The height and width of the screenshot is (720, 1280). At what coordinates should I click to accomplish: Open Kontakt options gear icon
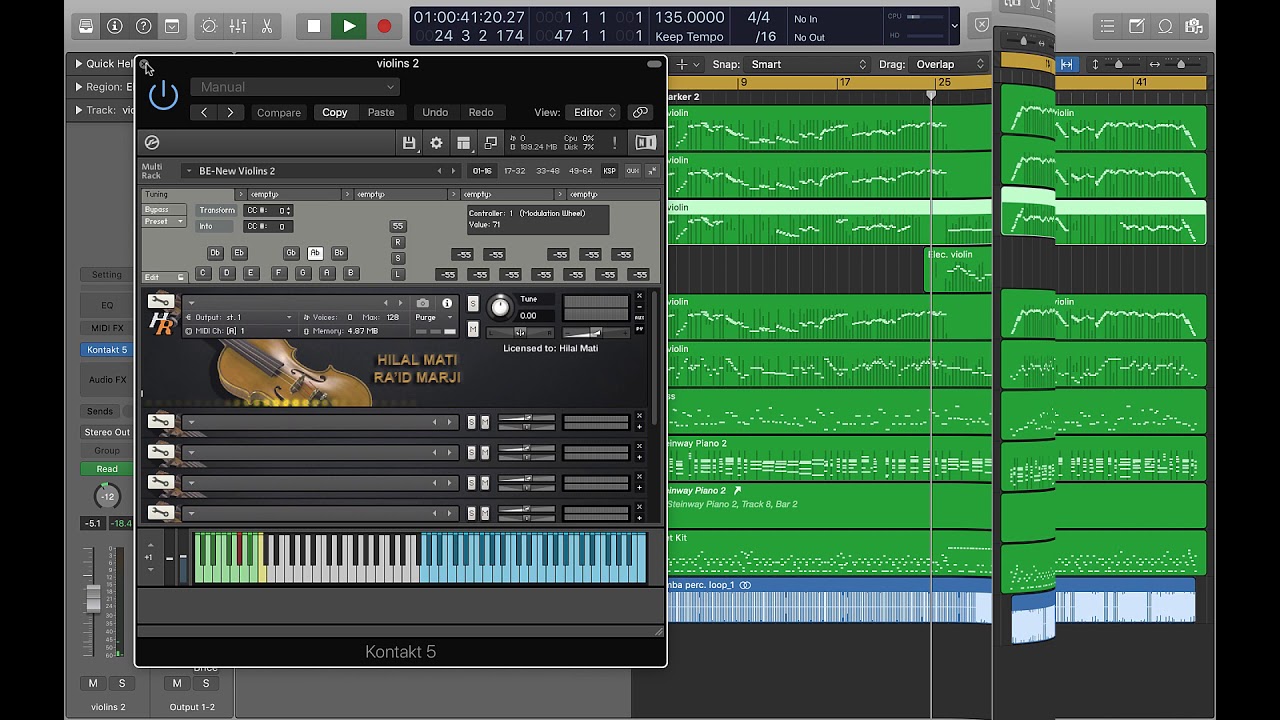pos(436,143)
